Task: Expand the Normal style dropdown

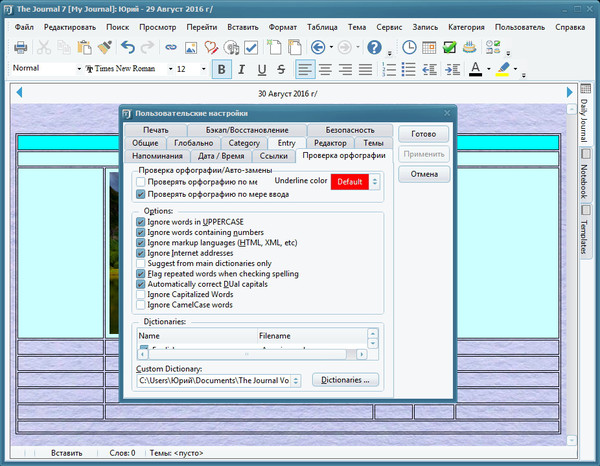Action: 79,69
